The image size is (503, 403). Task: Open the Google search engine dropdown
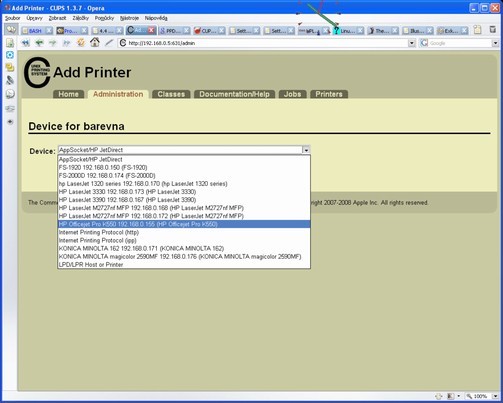pyautogui.click(x=495, y=43)
